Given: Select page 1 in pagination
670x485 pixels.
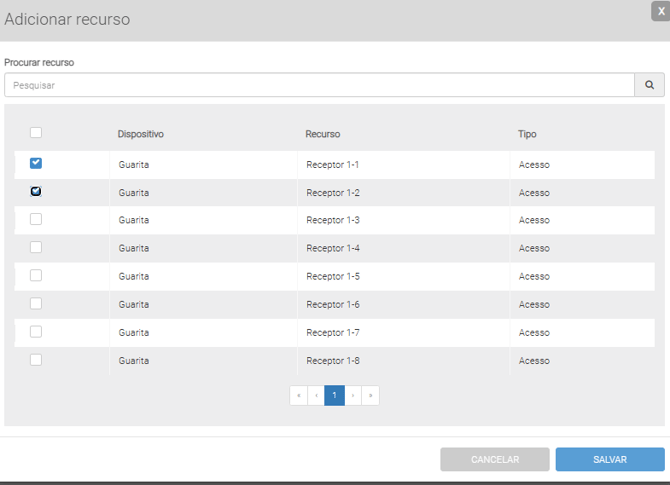Looking at the screenshot, I should click(334, 395).
